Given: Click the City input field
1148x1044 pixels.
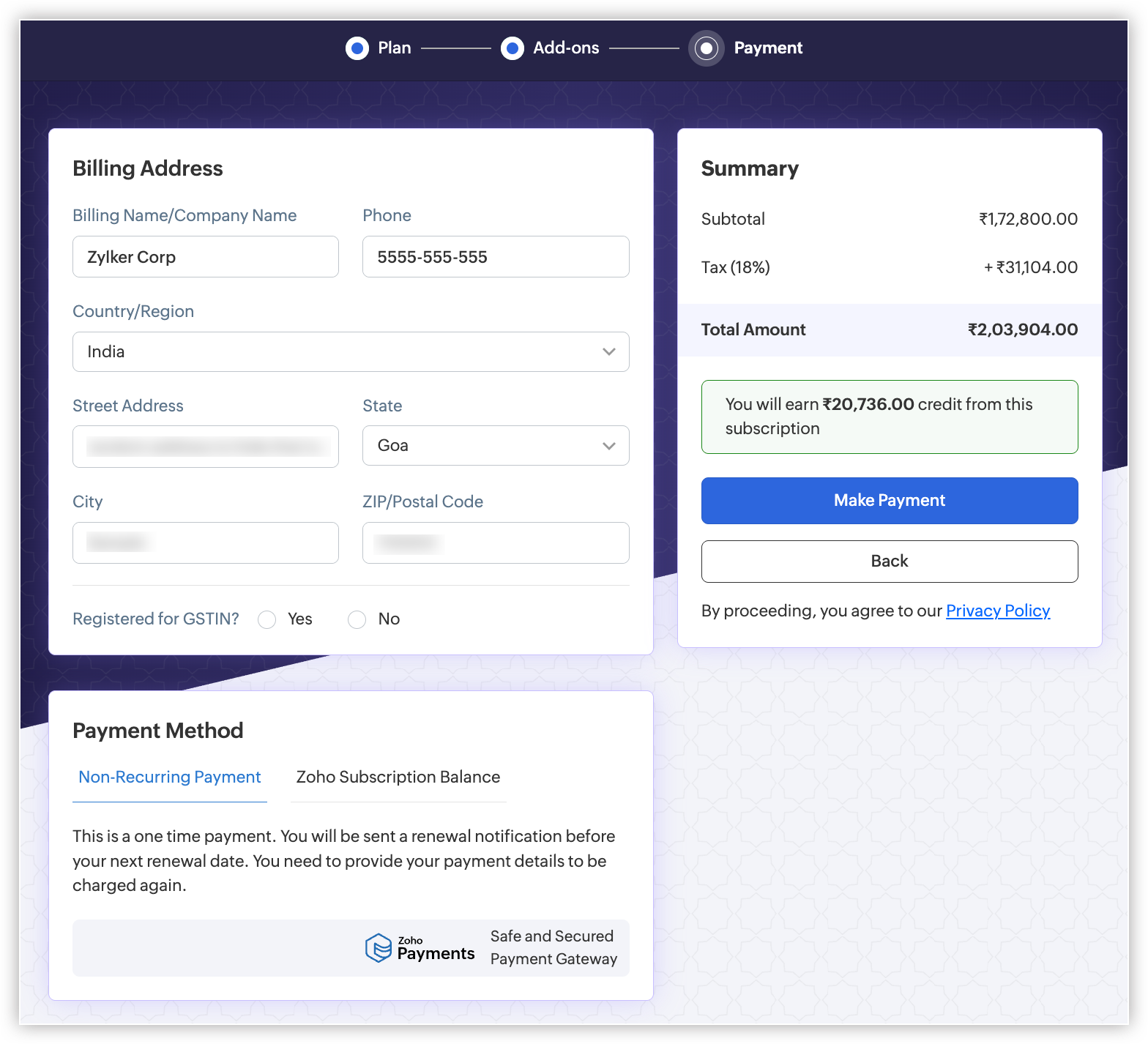Looking at the screenshot, I should tap(205, 543).
